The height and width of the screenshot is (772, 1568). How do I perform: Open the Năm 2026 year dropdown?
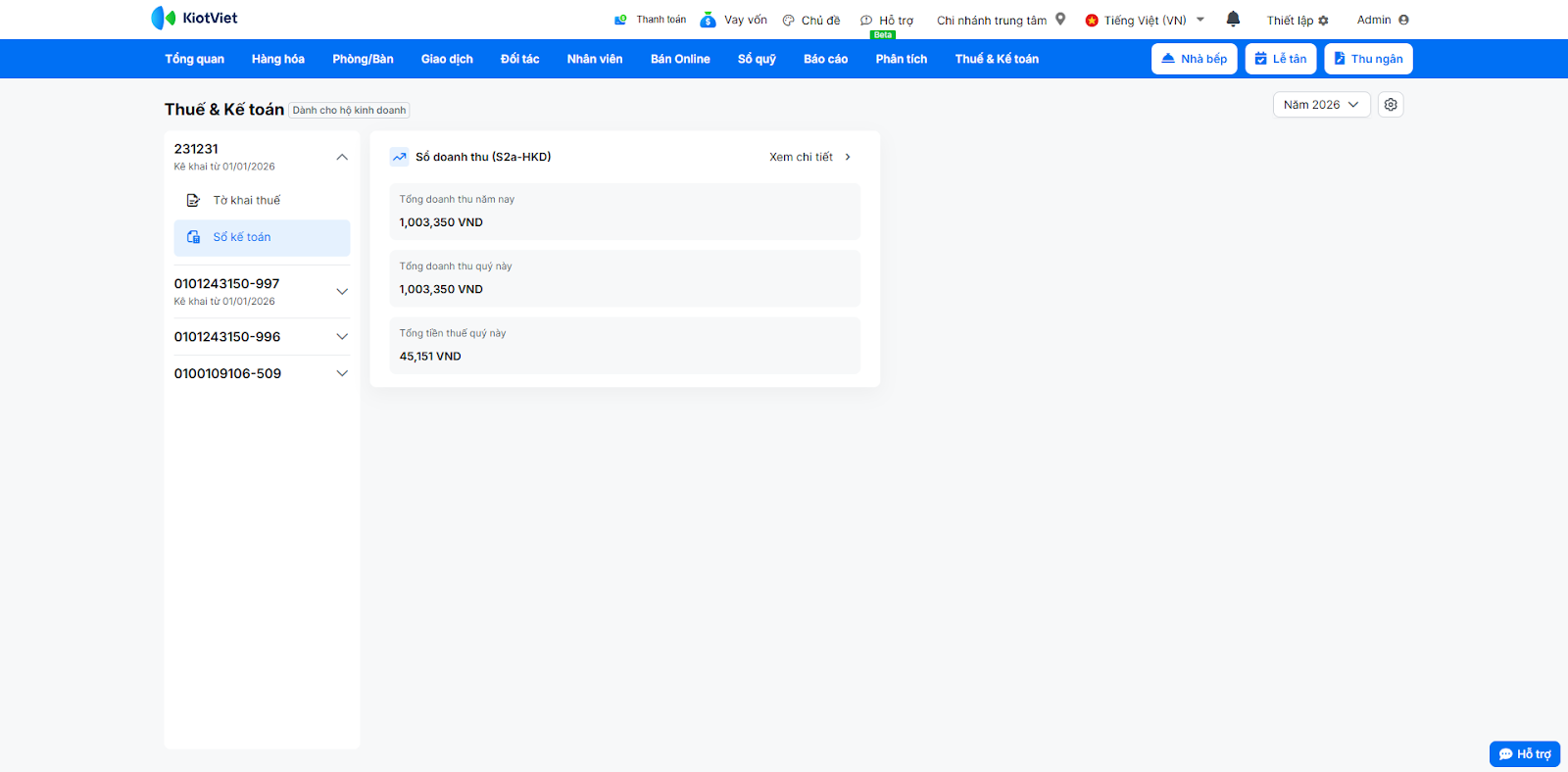1321,105
